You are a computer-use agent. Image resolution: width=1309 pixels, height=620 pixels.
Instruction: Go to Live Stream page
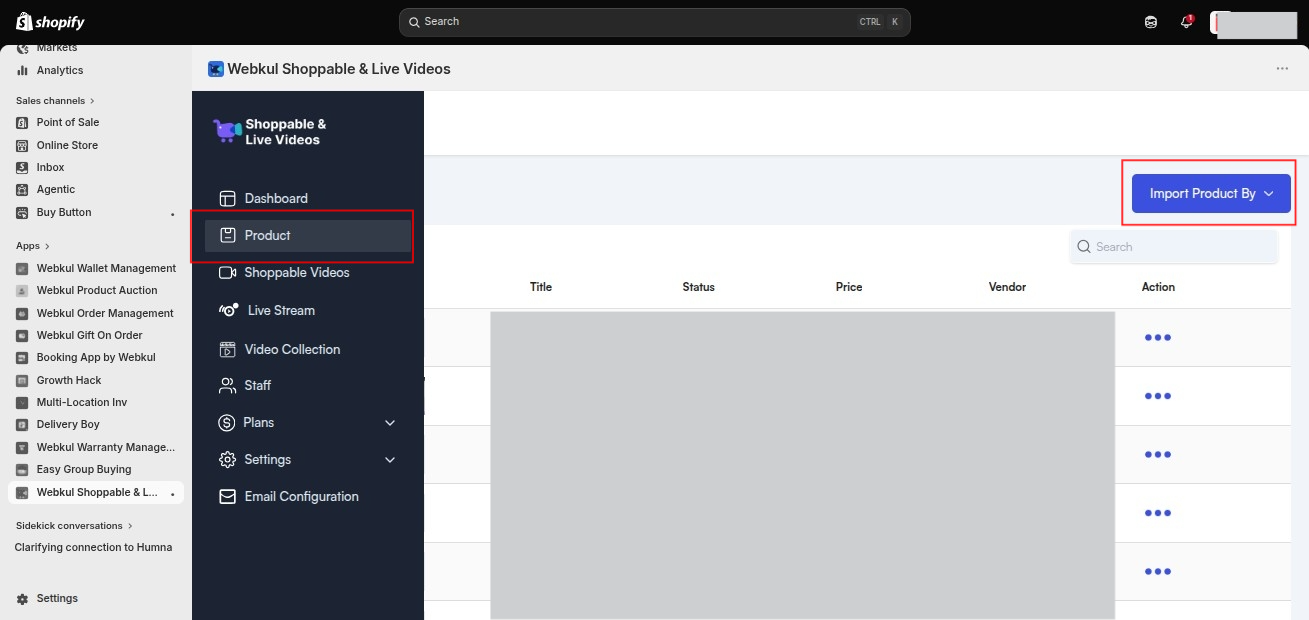tap(281, 310)
